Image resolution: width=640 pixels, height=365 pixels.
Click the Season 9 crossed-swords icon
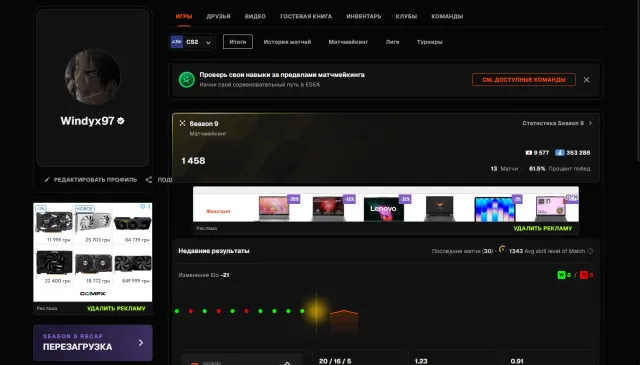click(x=182, y=123)
